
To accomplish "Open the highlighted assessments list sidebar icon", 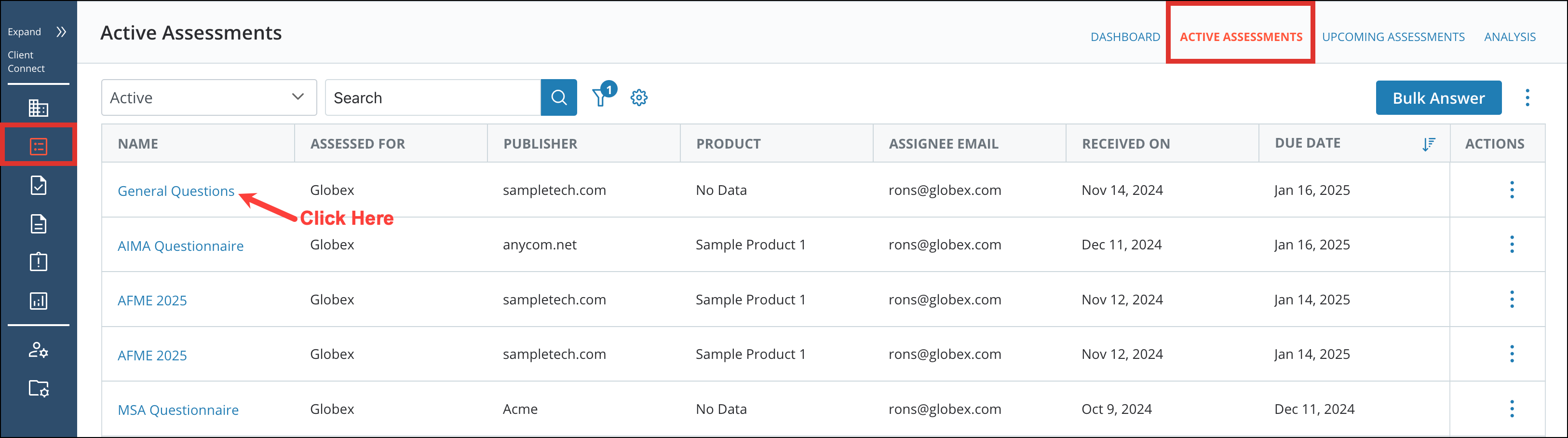I will point(39,146).
